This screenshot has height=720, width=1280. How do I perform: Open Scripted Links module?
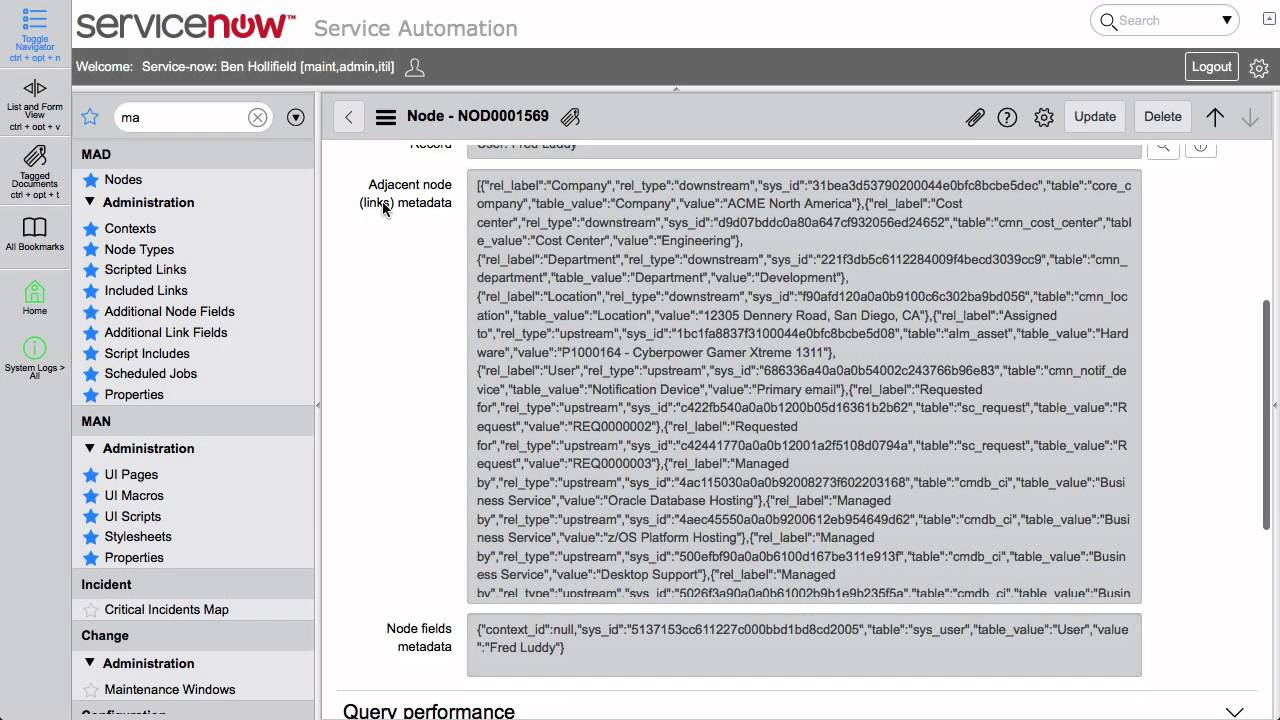click(145, 270)
